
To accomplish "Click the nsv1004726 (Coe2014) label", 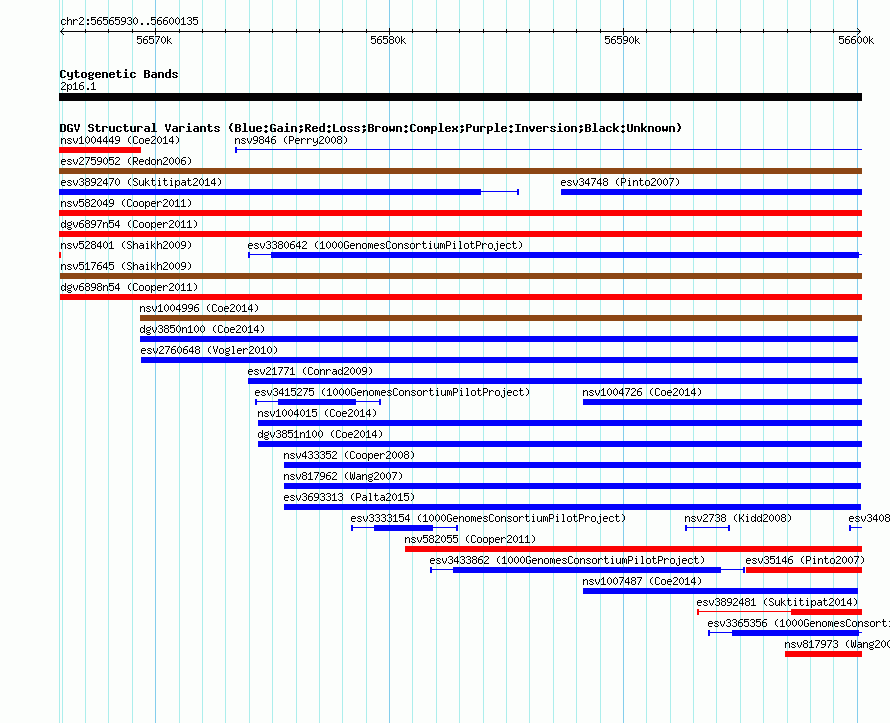I will pyautogui.click(x=642, y=392).
